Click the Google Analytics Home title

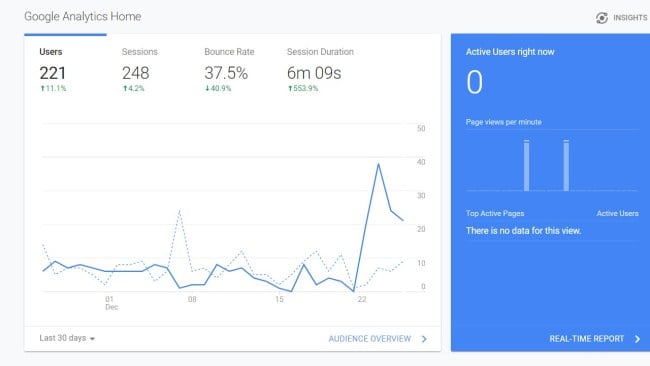tap(82, 17)
